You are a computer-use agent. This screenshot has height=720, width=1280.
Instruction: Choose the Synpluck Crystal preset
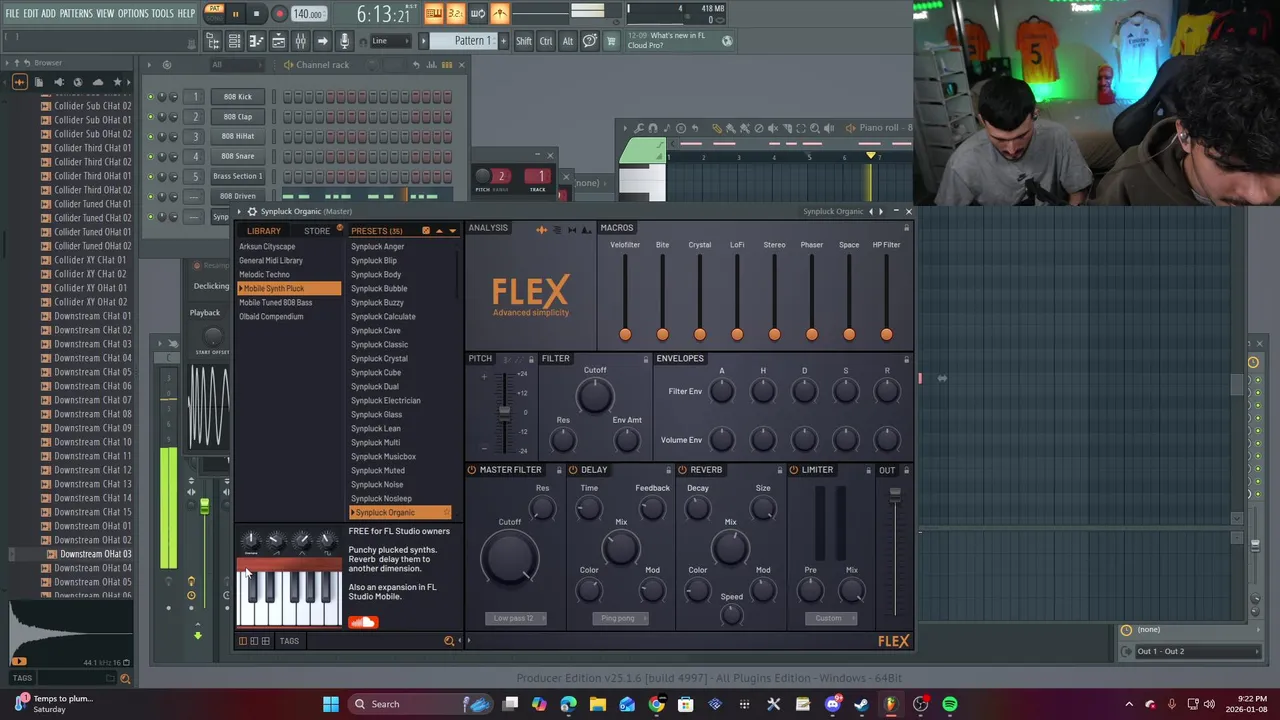(x=380, y=358)
